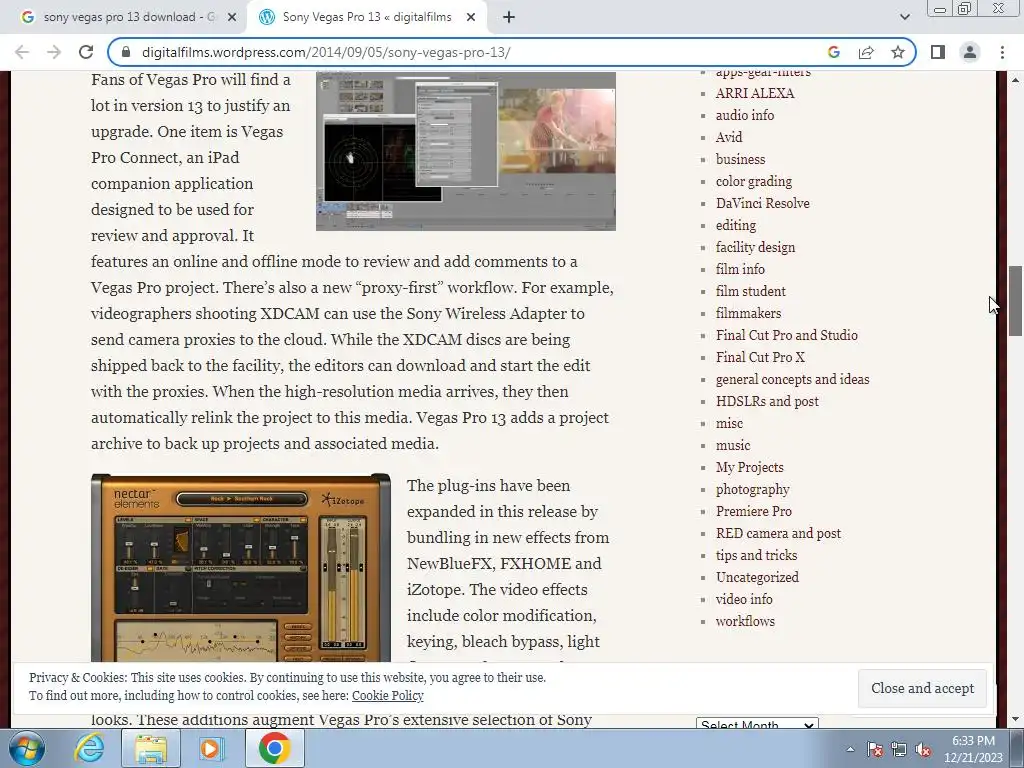
Task: Open the Premiere Pro category
Action: pyautogui.click(x=754, y=511)
